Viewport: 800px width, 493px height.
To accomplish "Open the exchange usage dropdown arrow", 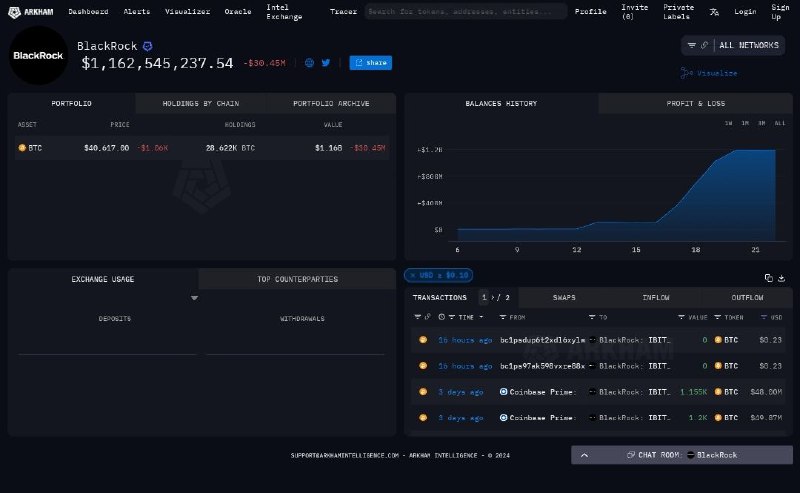I will coord(194,298).
